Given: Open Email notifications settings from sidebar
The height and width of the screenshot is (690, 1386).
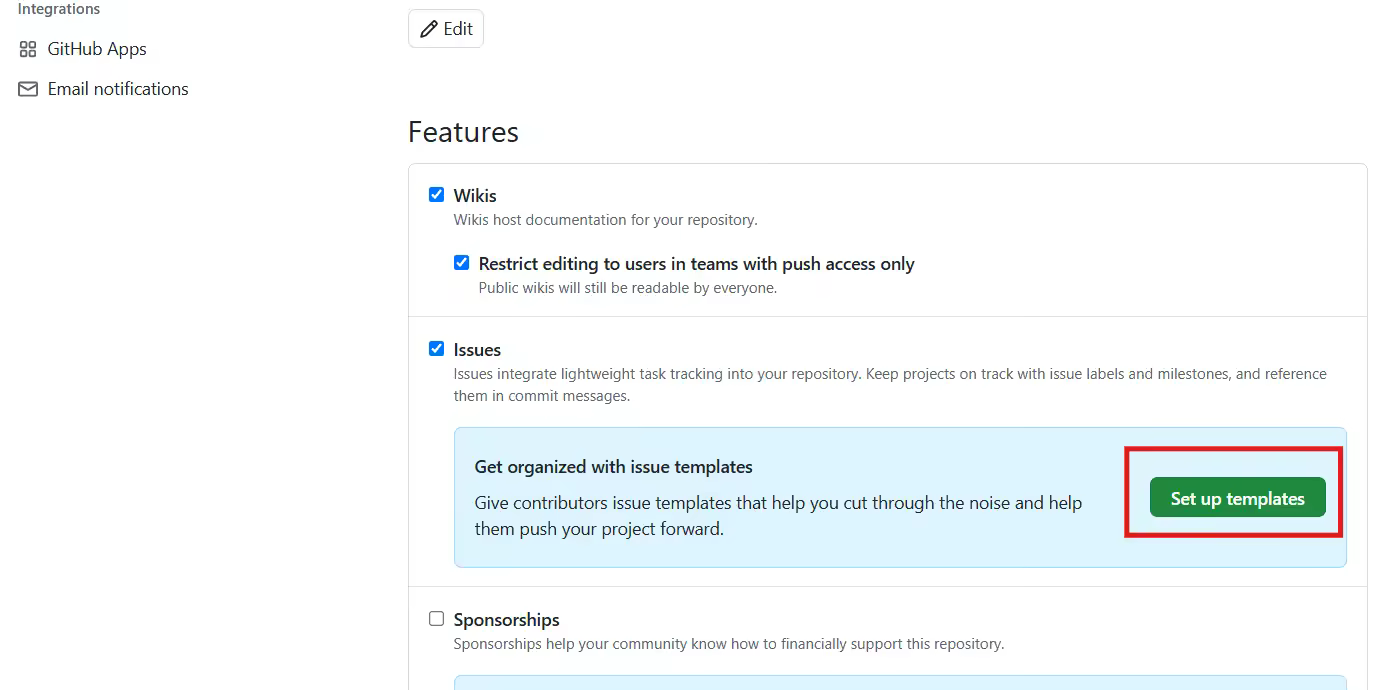Looking at the screenshot, I should (117, 88).
